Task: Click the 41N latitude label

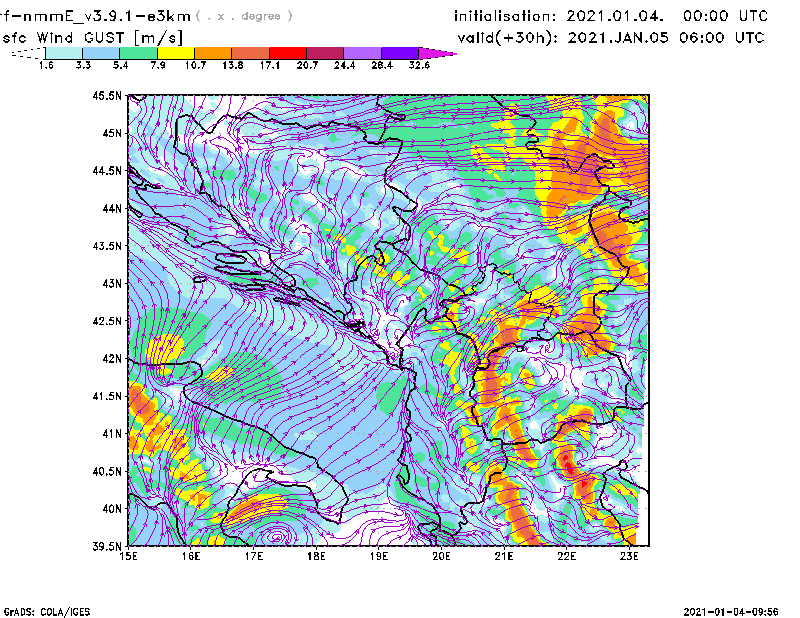Action: coord(112,434)
